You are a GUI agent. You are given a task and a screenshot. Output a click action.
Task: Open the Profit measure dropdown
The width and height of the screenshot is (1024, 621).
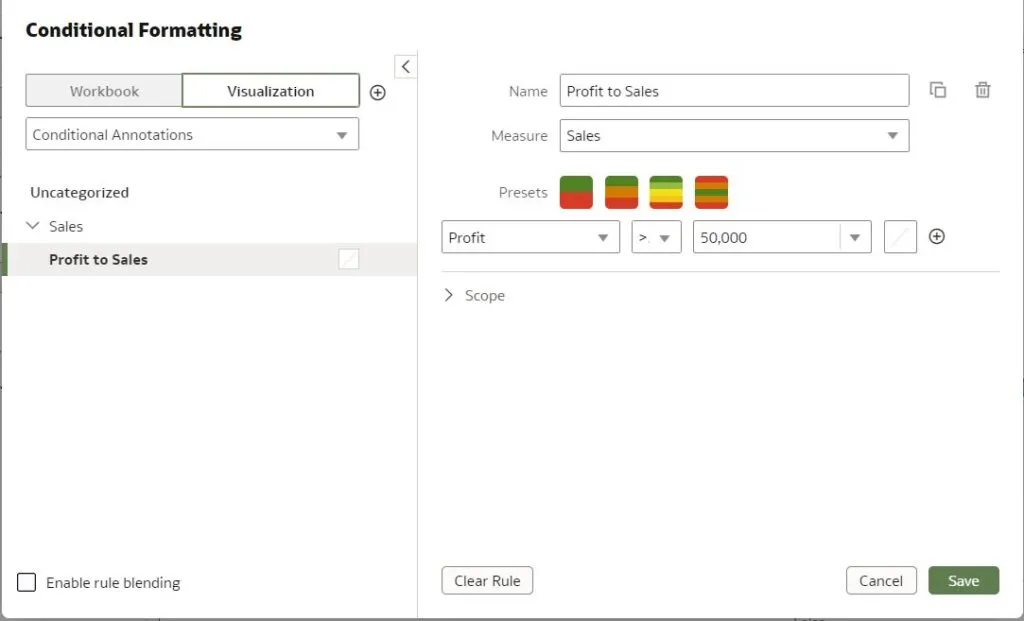click(x=530, y=237)
